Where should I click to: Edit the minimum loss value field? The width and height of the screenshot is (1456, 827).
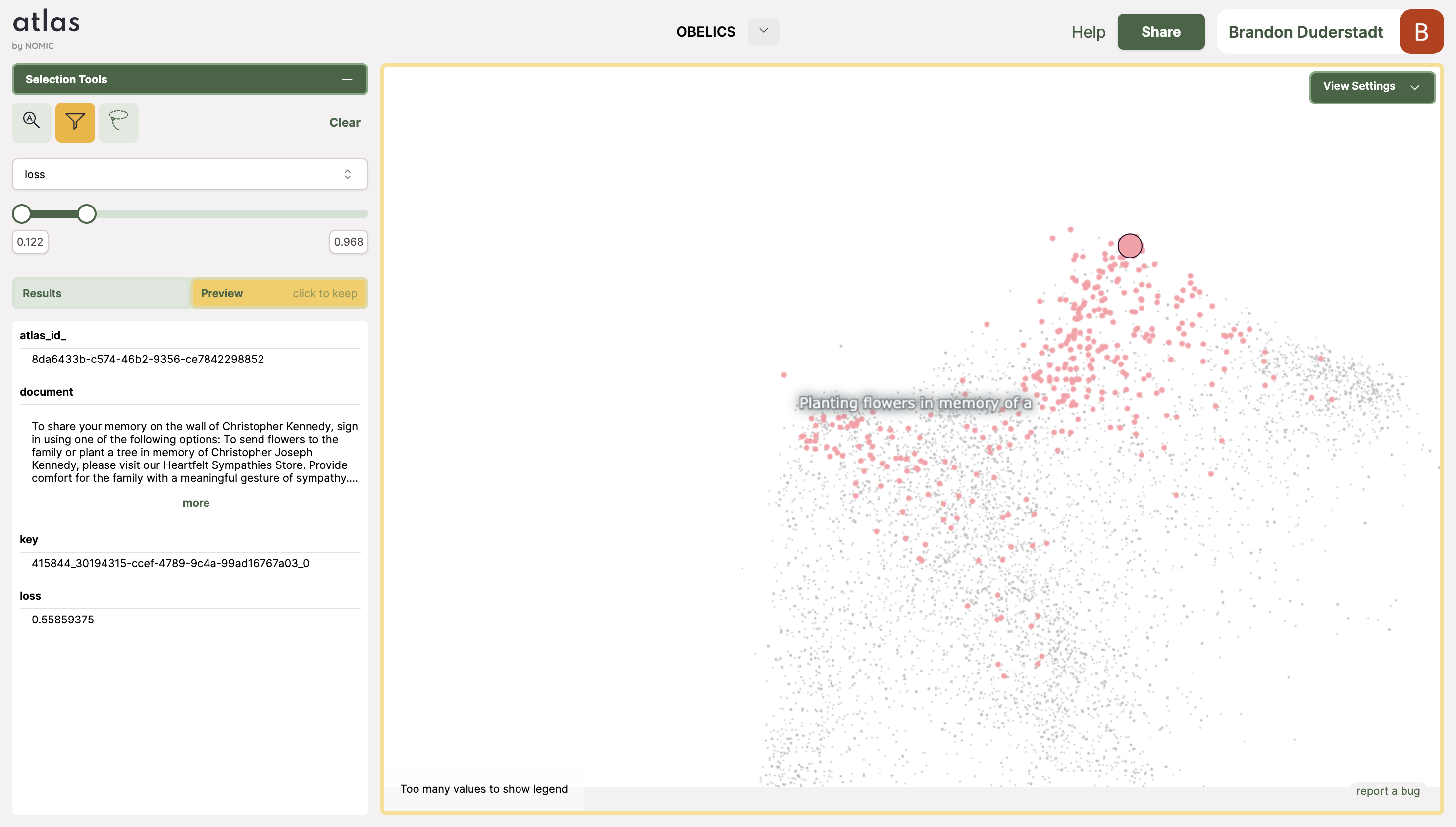pos(30,241)
